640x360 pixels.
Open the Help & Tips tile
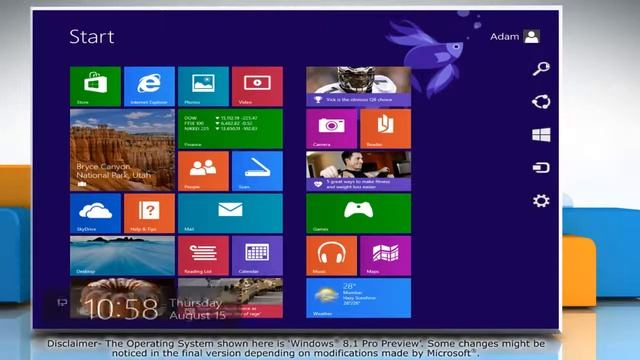[149, 213]
